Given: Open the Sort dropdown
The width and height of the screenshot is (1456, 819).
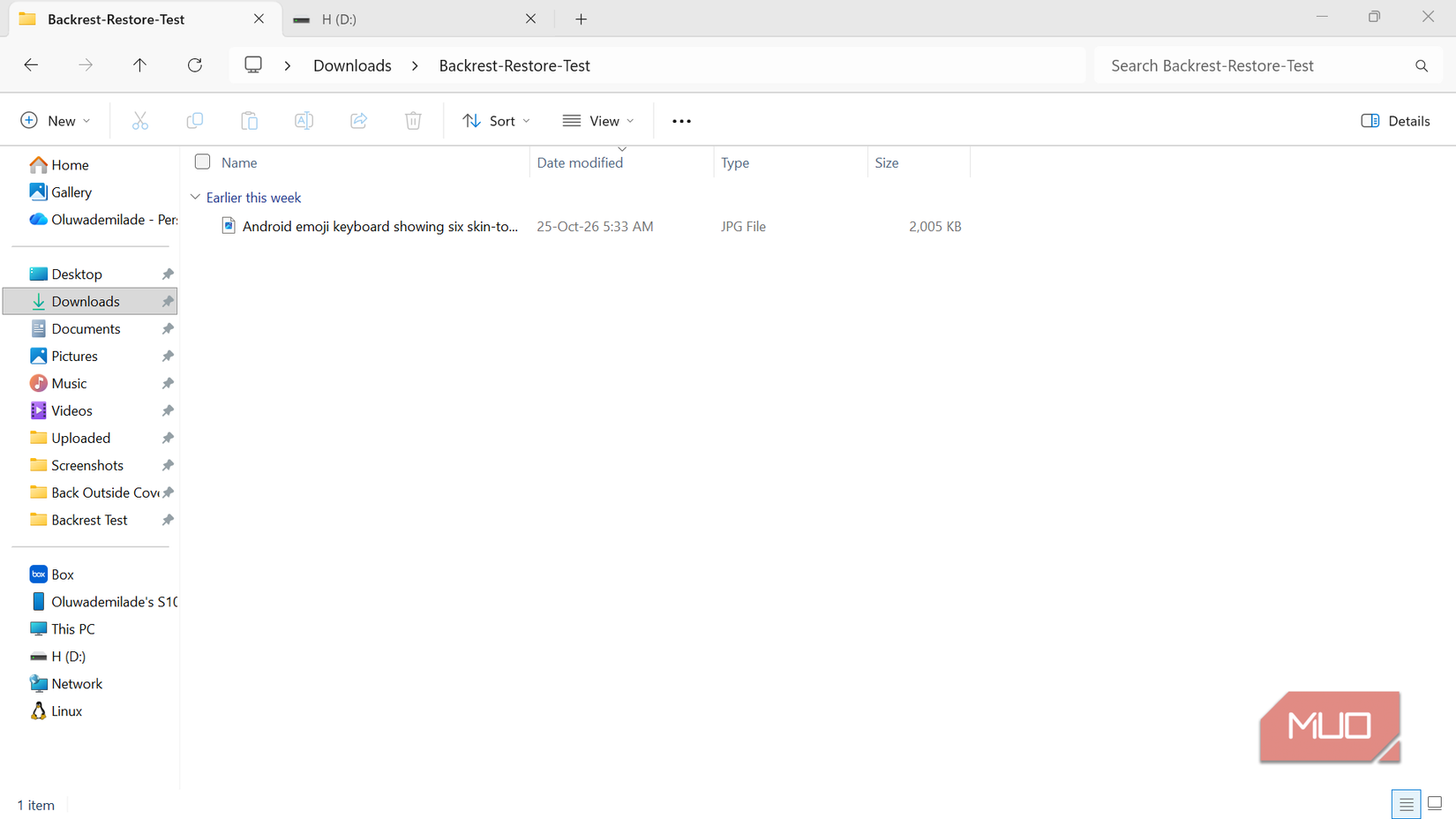Looking at the screenshot, I should [497, 121].
